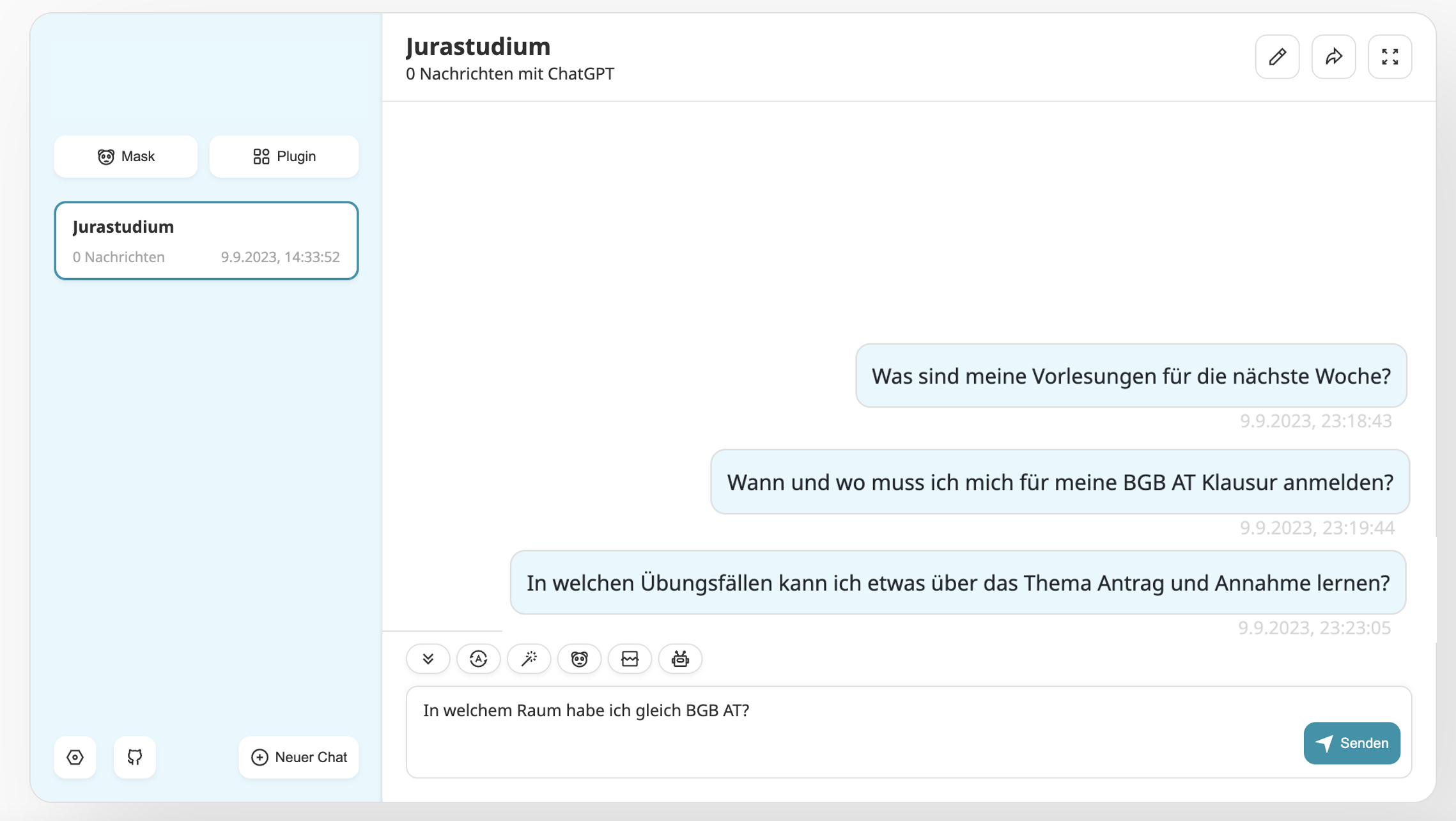Rename the chat with the pencil icon
This screenshot has height=821, width=1456.
click(1276, 57)
